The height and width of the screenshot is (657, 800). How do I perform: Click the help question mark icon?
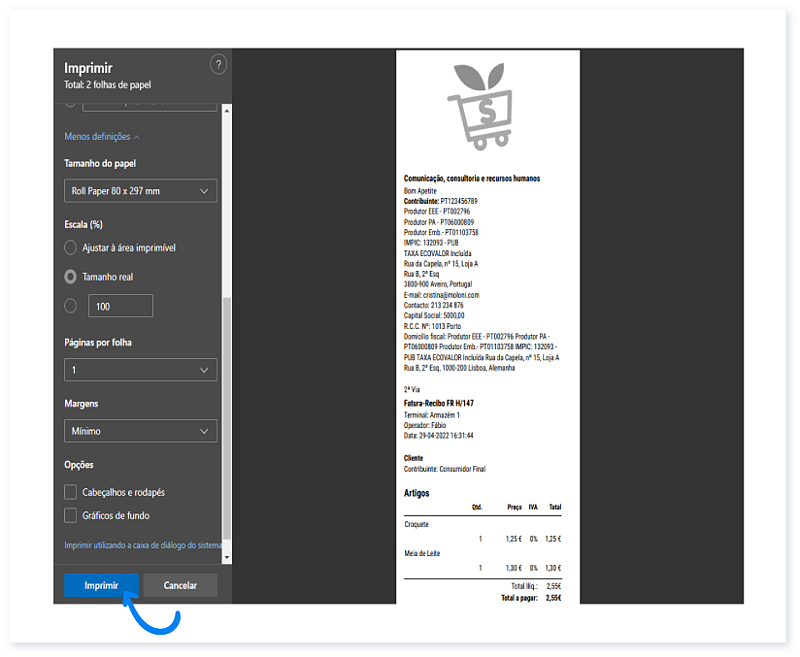point(219,65)
